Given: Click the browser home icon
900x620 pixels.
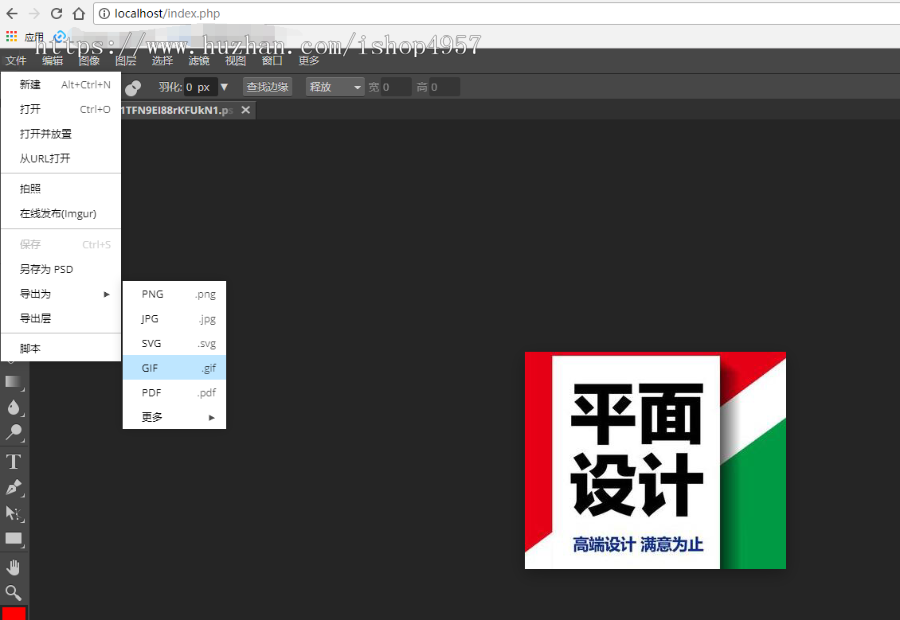Looking at the screenshot, I should point(79,13).
